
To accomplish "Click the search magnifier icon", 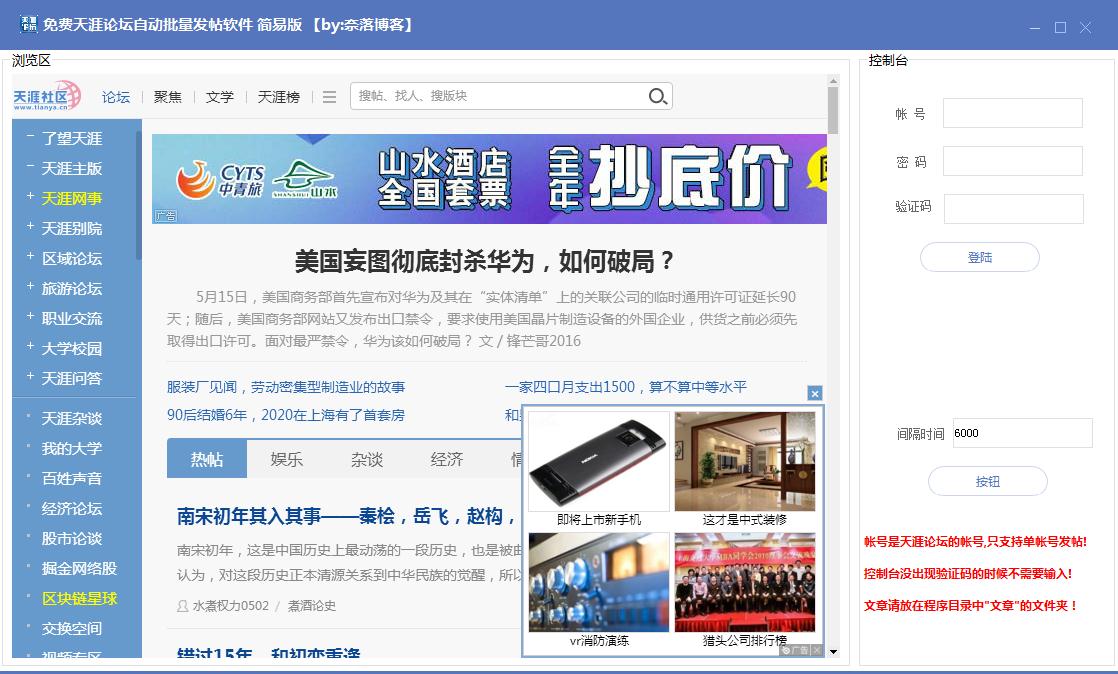I will point(657,96).
